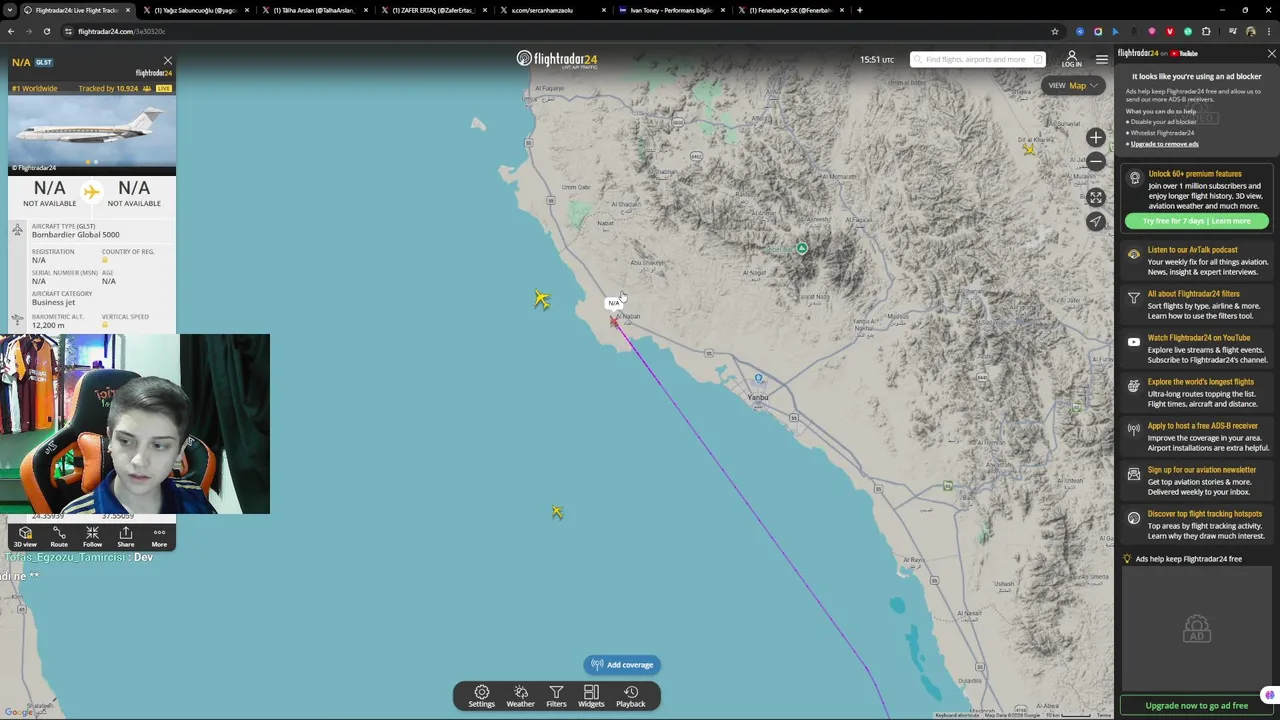Select yellow aircraft west of coast
This screenshot has height=720, width=1280.
[x=541, y=299]
